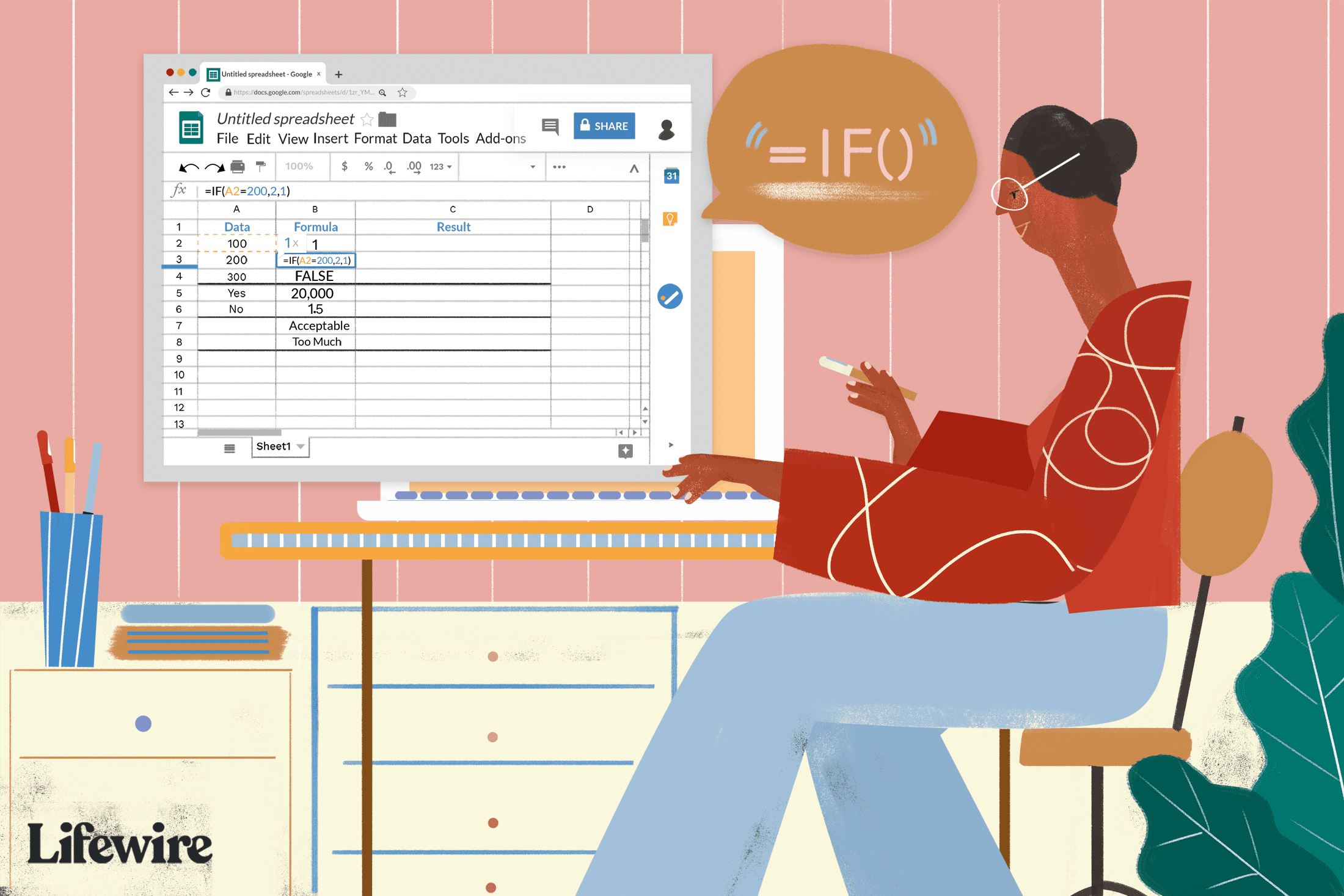Image resolution: width=1344 pixels, height=896 pixels.
Task: Click the Untitled spreadsheet document title
Action: pos(285,118)
